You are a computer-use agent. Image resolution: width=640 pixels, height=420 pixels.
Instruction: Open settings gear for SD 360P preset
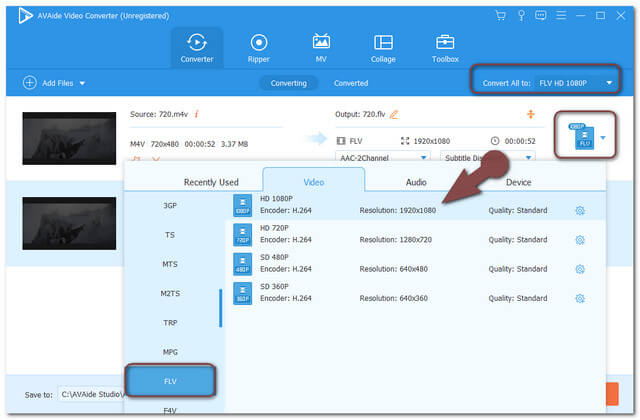[x=580, y=298]
